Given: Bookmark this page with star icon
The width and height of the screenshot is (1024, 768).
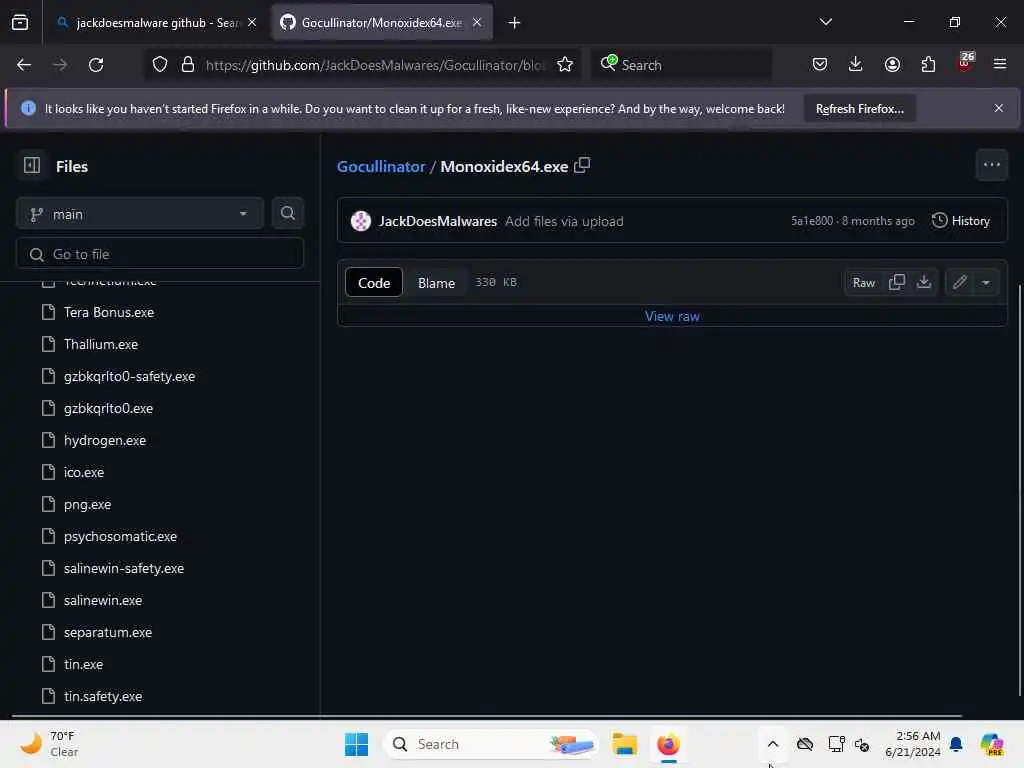Looking at the screenshot, I should pyautogui.click(x=565, y=65).
